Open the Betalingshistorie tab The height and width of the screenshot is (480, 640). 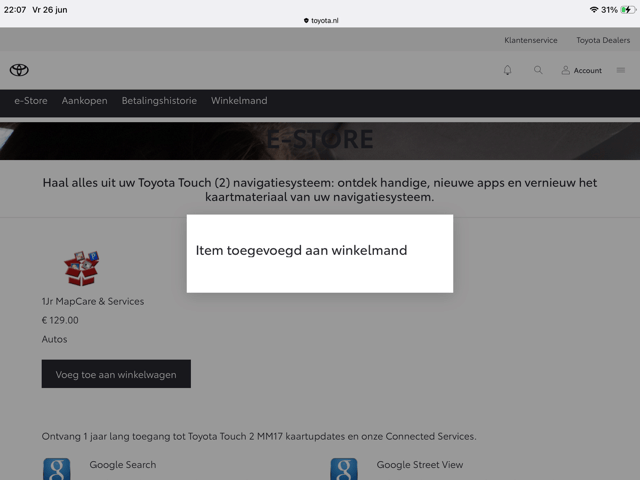[159, 101]
